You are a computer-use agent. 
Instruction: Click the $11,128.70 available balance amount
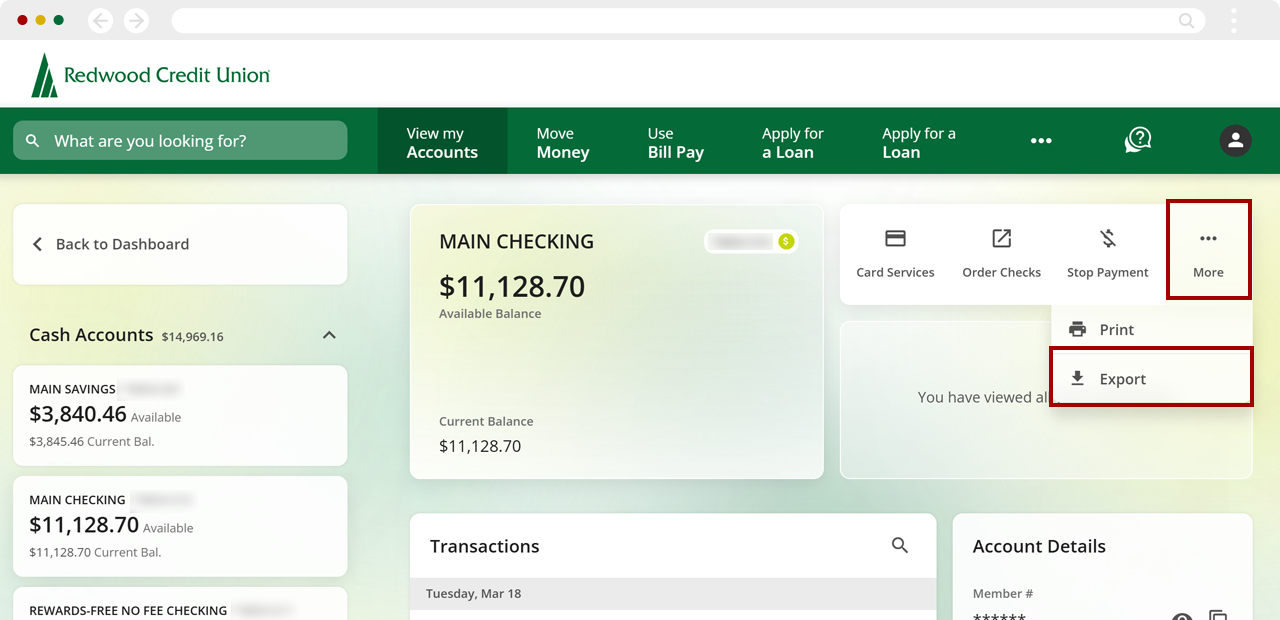512,287
